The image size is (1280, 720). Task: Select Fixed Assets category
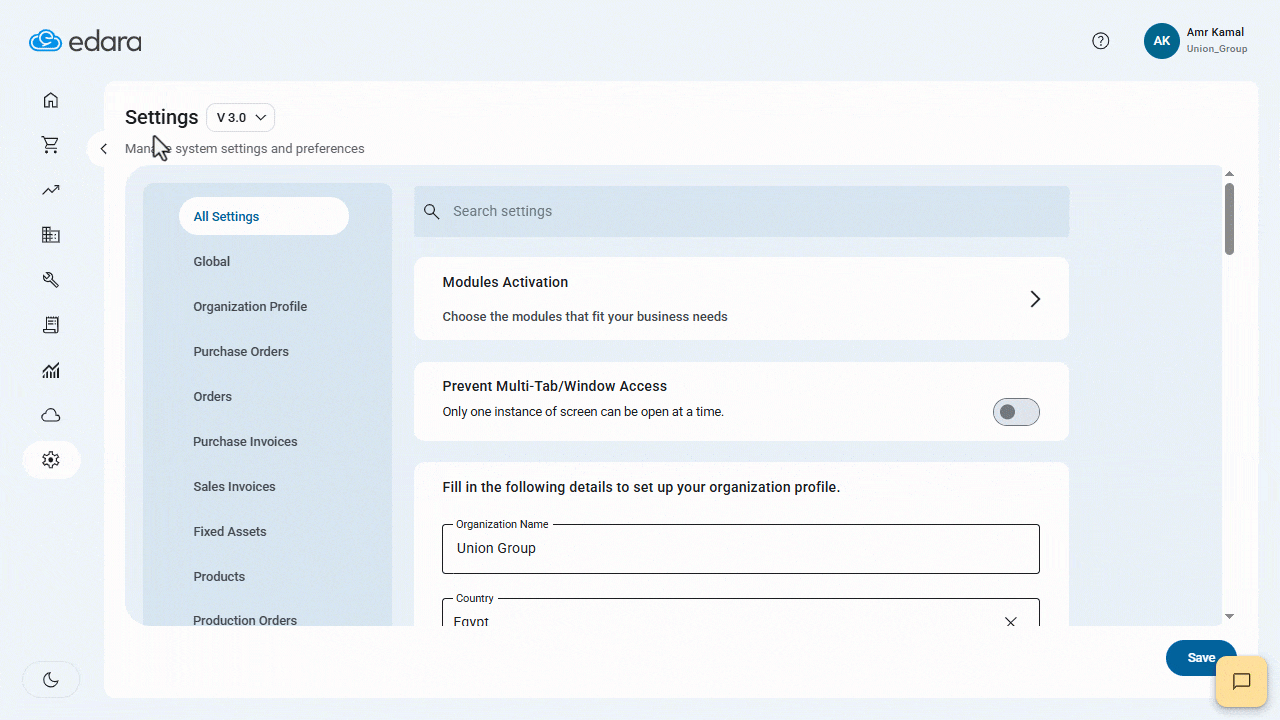pyautogui.click(x=230, y=531)
